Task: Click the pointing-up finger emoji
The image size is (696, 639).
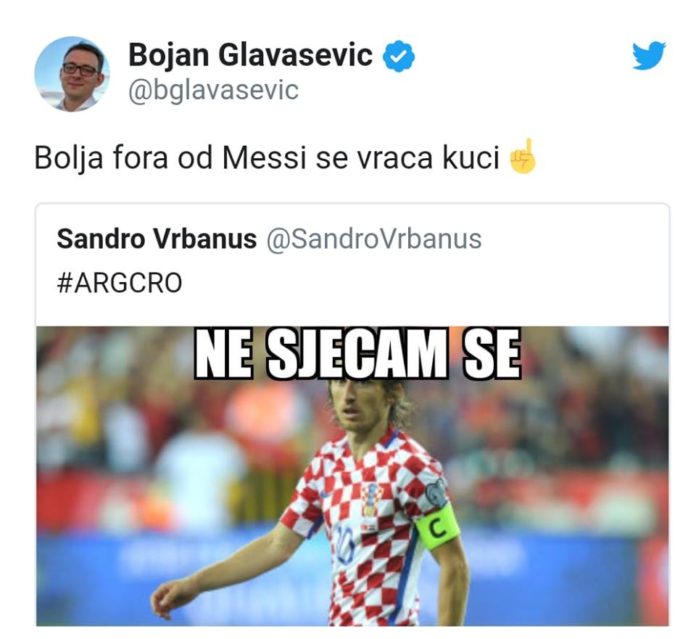Action: [523, 156]
